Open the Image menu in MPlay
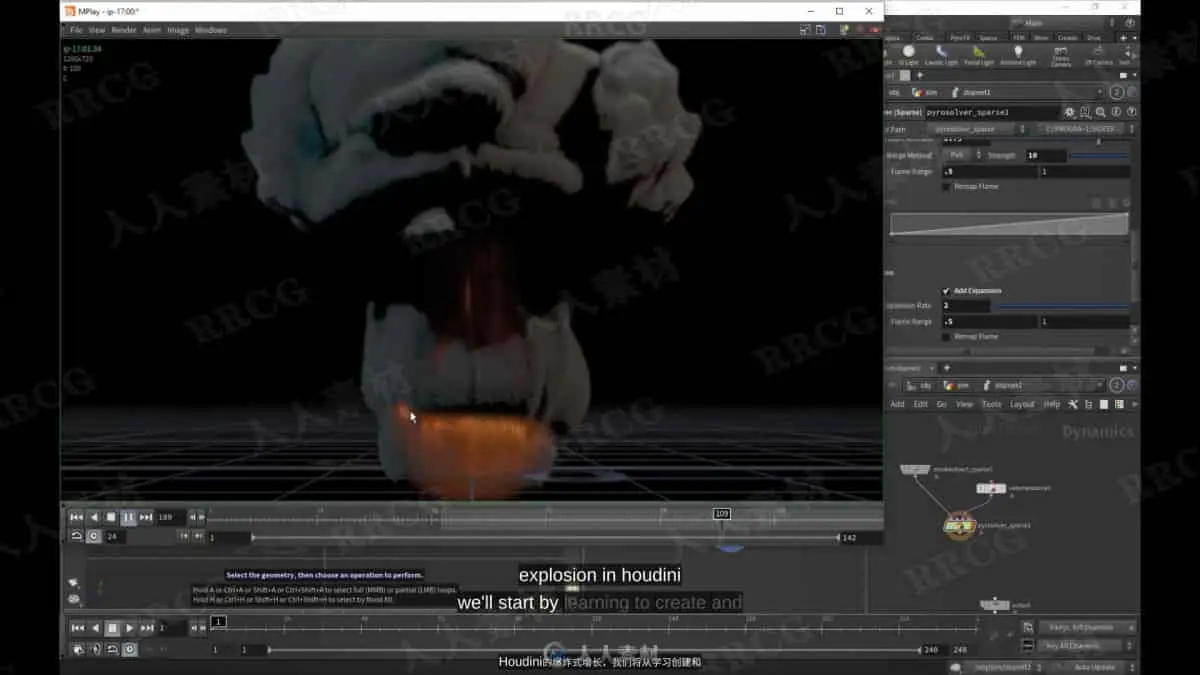 [178, 30]
